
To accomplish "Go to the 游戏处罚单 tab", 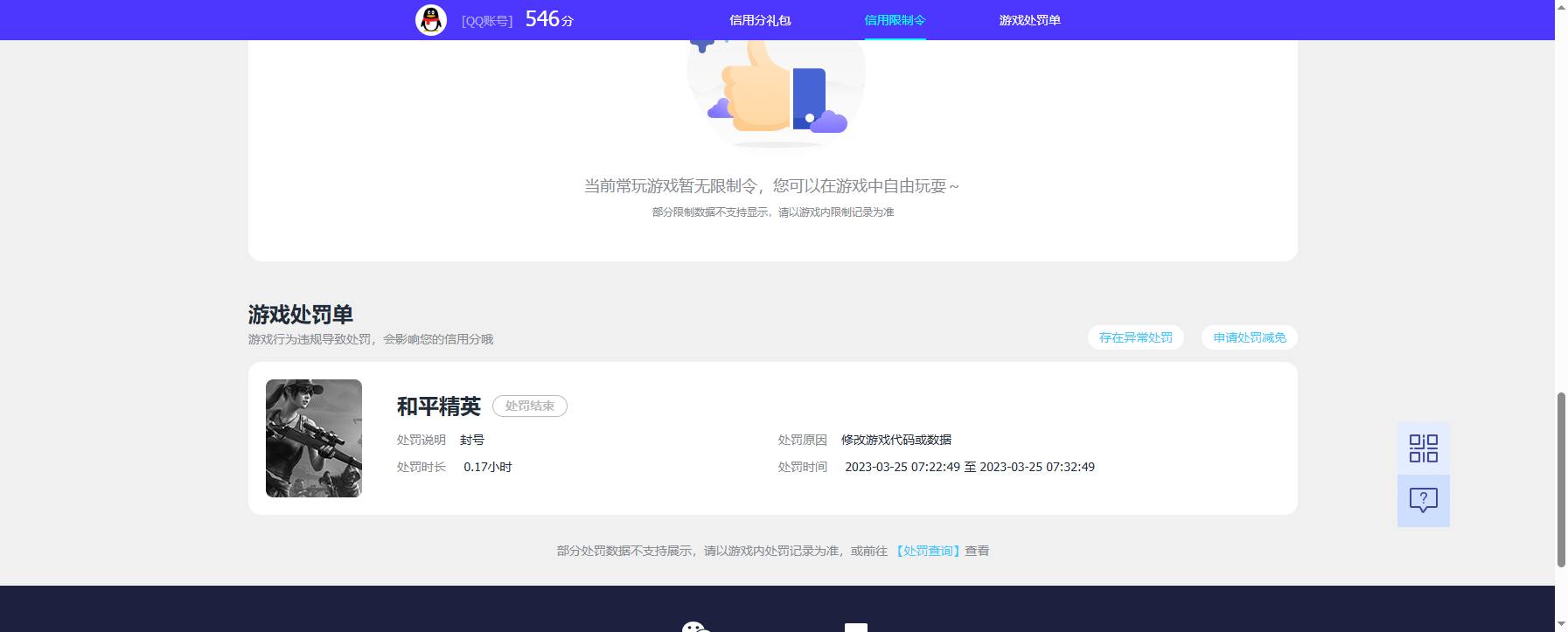I will (x=1029, y=20).
